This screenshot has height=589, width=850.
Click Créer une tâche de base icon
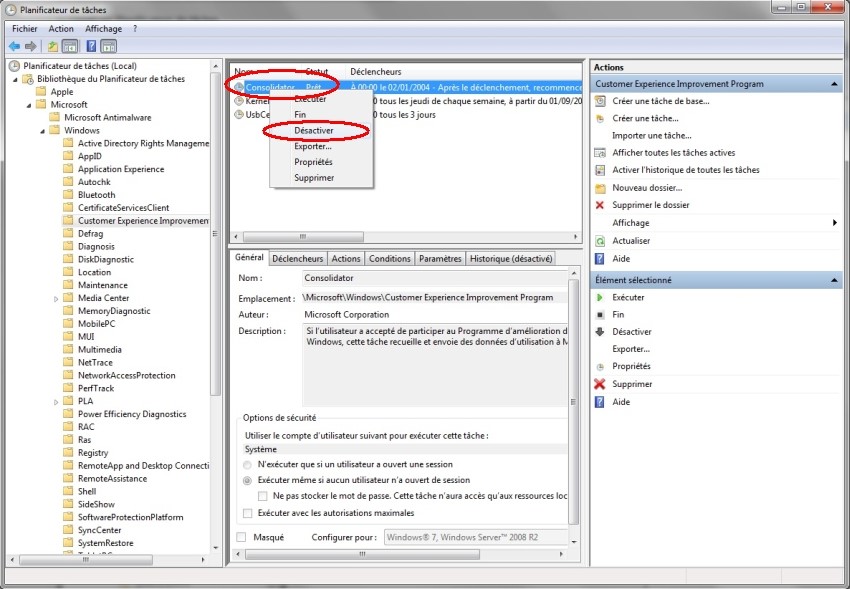coord(600,101)
